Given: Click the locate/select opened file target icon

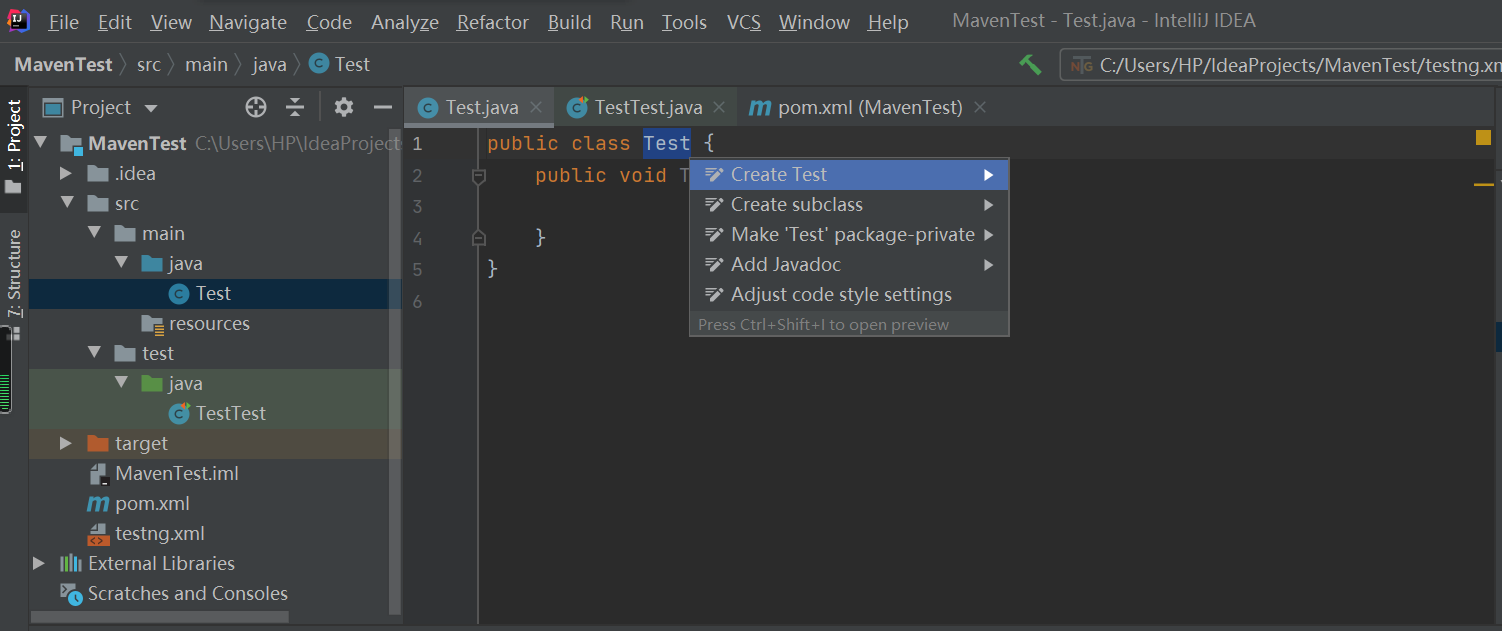Looking at the screenshot, I should pyautogui.click(x=256, y=107).
